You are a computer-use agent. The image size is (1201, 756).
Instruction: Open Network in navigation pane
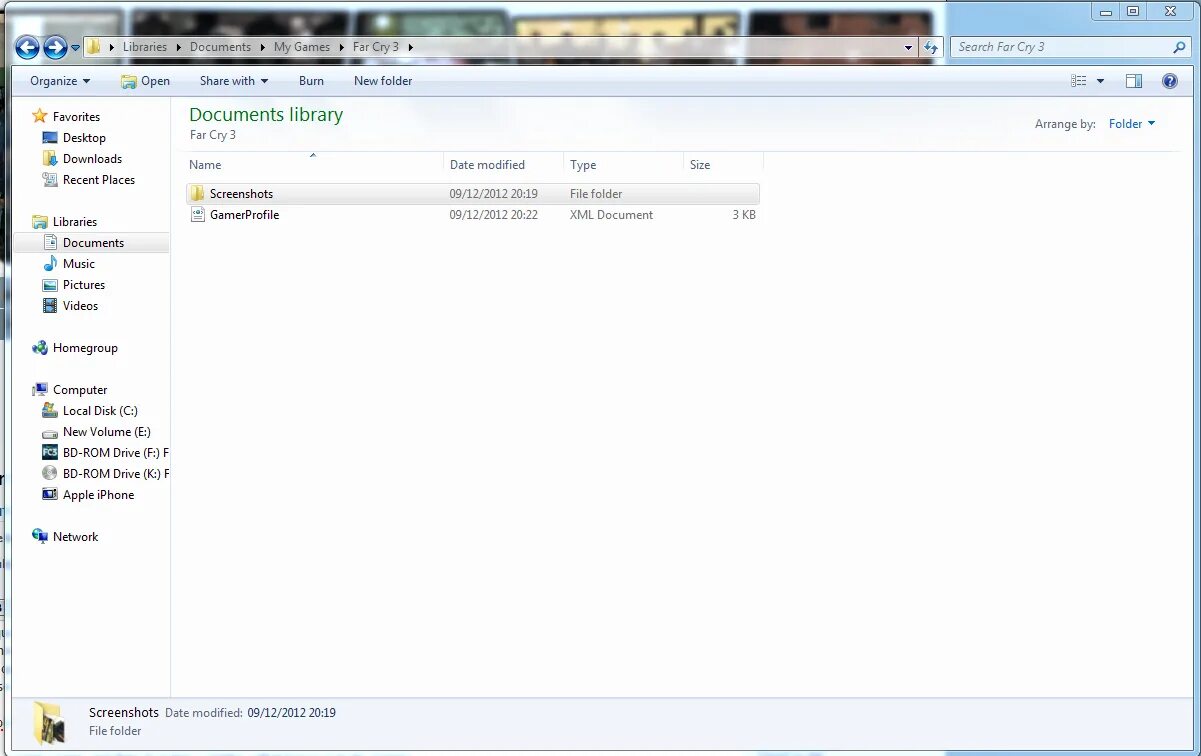tap(75, 537)
